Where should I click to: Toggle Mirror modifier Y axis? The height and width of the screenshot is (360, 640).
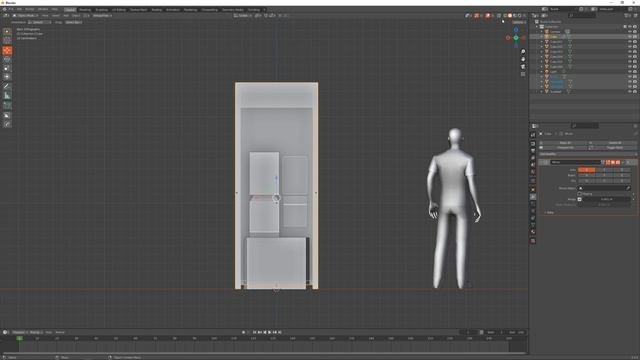[x=604, y=170]
